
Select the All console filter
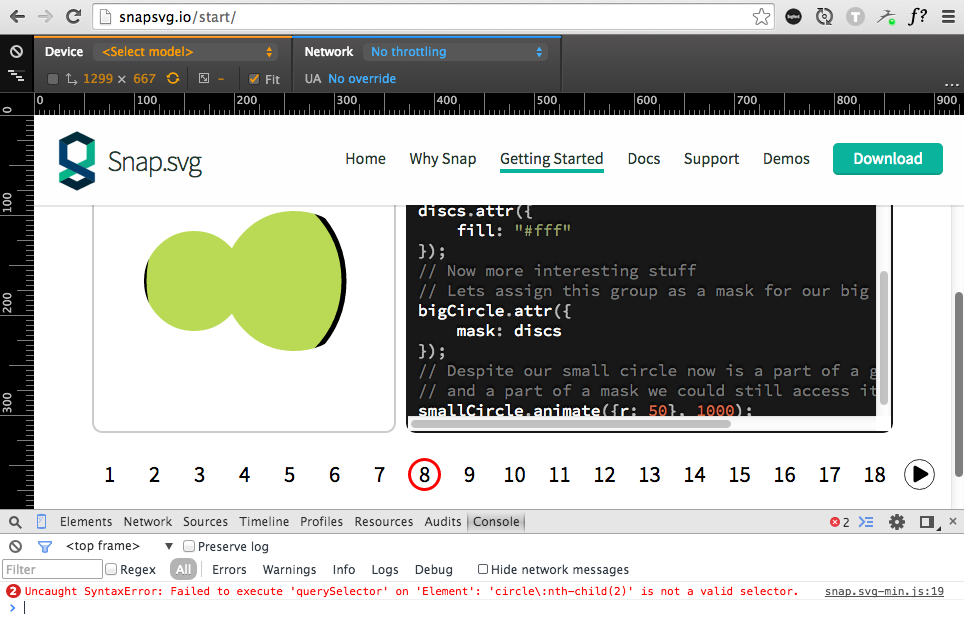[183, 569]
